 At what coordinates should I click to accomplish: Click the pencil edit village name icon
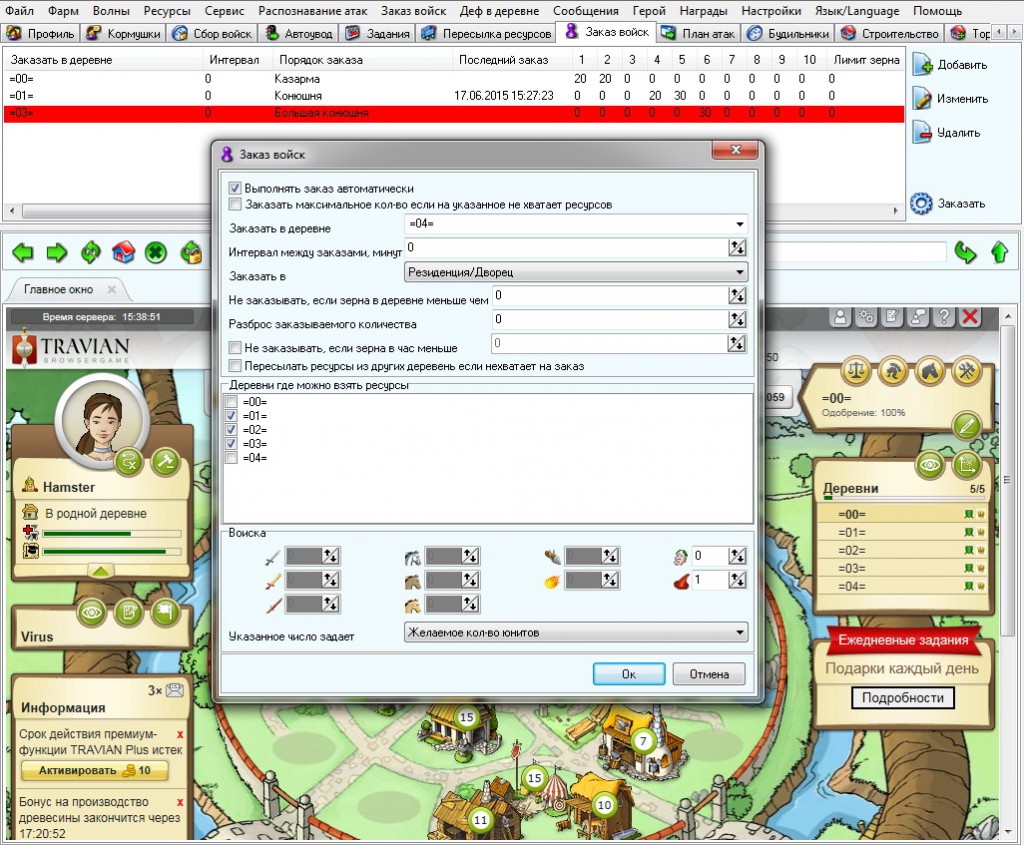(x=967, y=426)
